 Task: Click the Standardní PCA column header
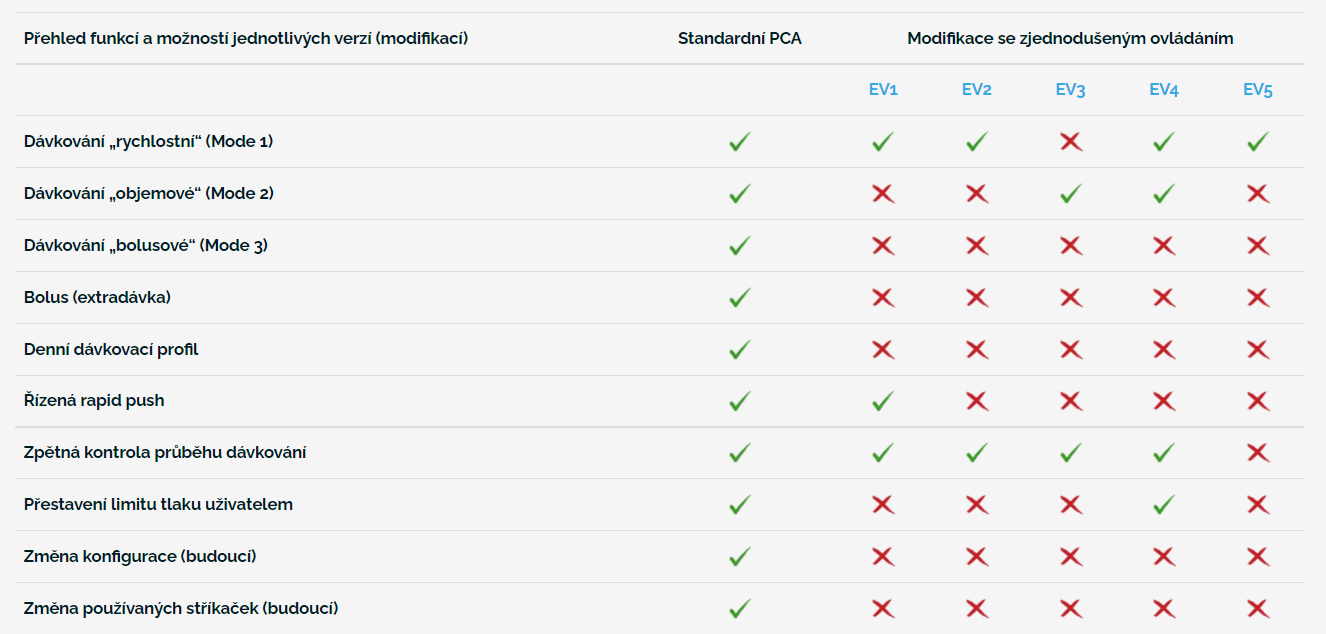[x=740, y=39]
